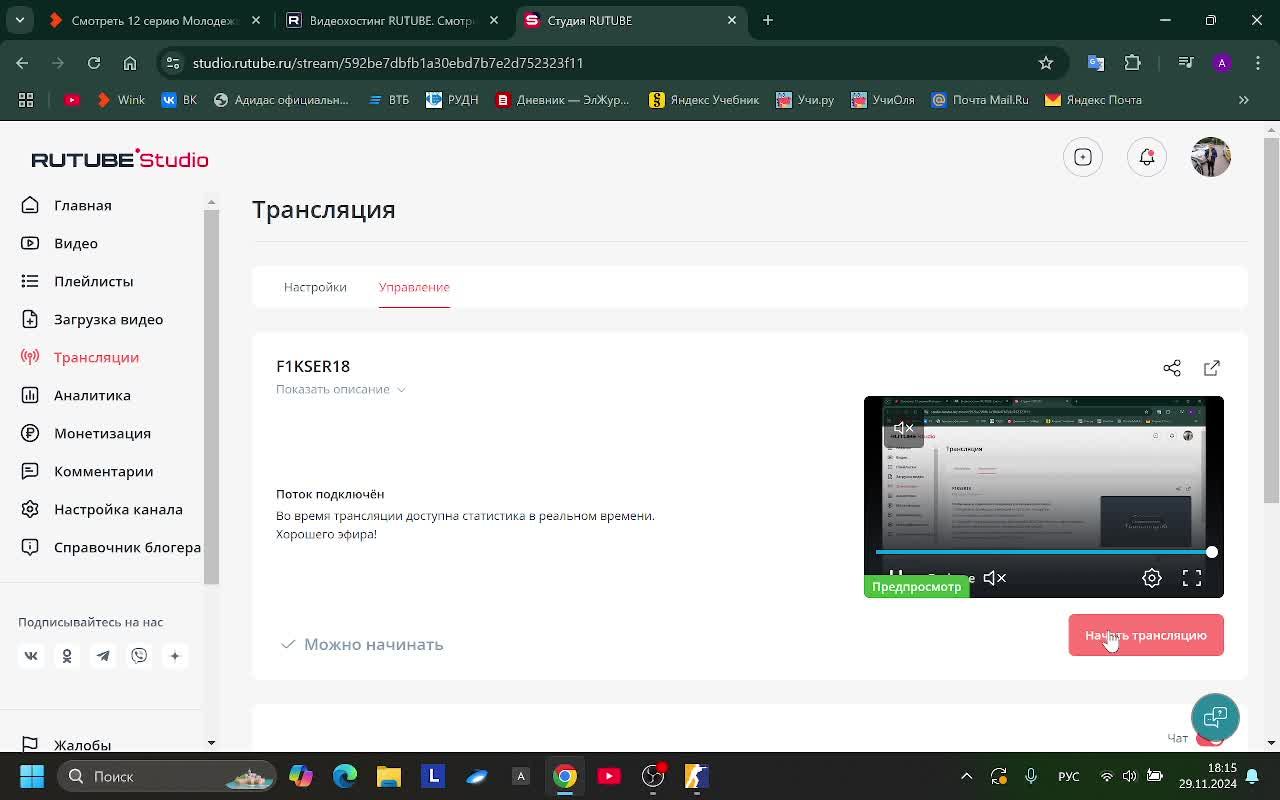Switch to the Настройки tab
The image size is (1280, 800).
point(315,287)
